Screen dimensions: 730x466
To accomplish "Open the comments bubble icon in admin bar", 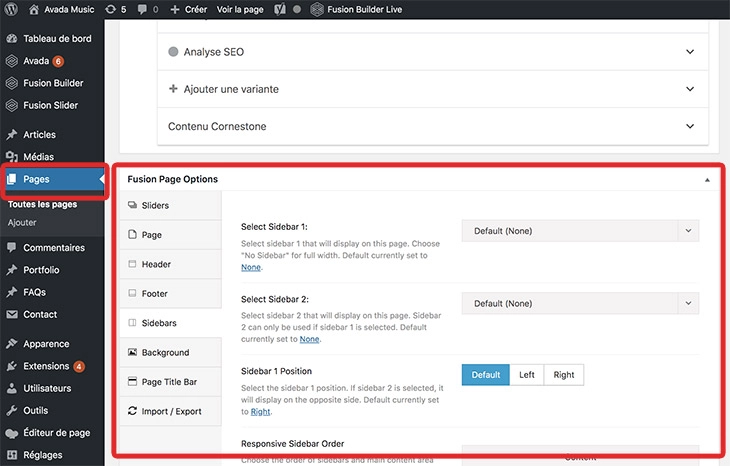I will click(142, 9).
